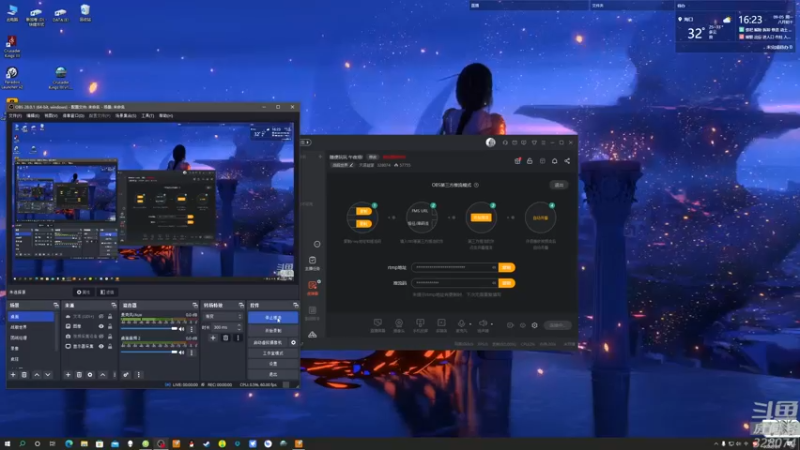Open source properties gear in Sources toolbar

pos(90,374)
